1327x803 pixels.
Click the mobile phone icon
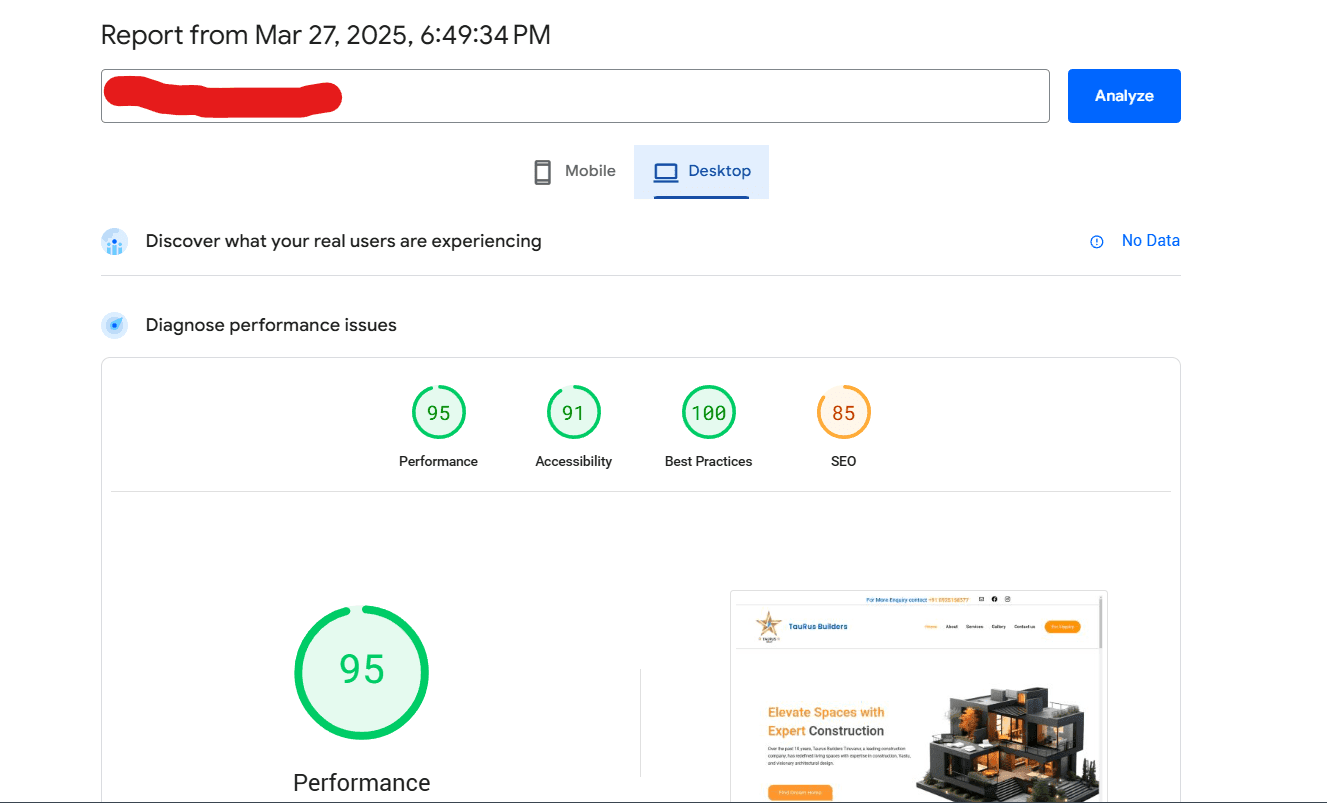point(543,172)
